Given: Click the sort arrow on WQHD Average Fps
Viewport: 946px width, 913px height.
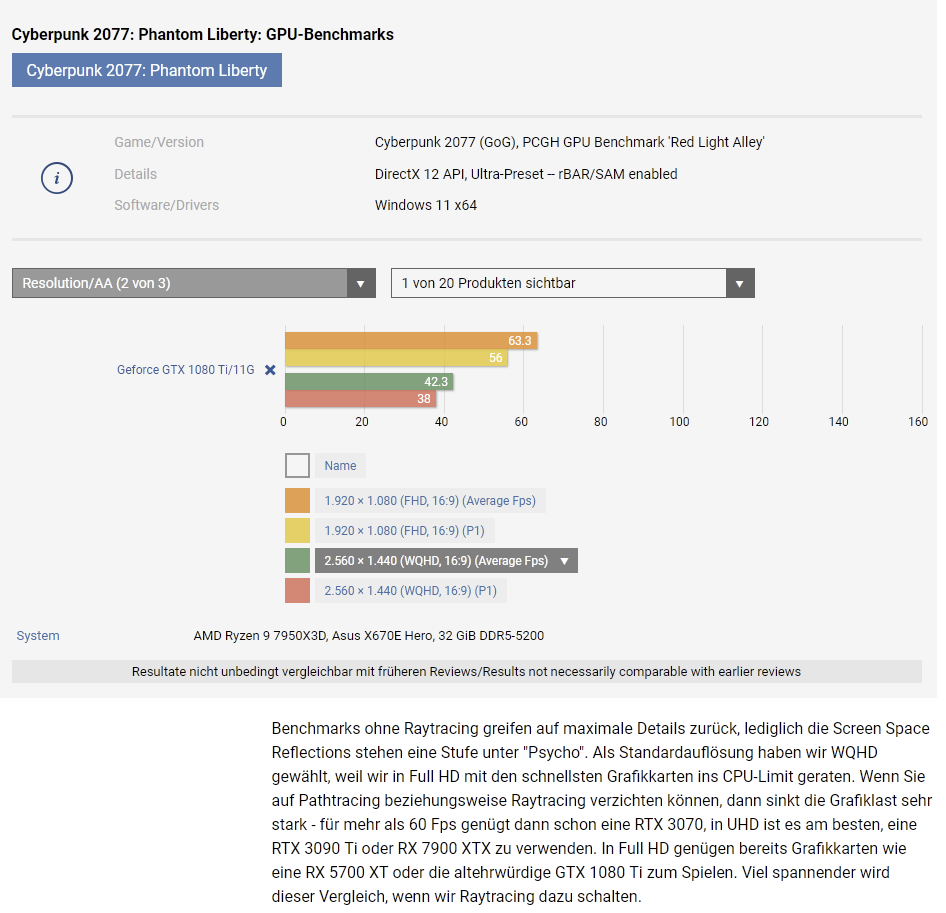Looking at the screenshot, I should [x=565, y=561].
